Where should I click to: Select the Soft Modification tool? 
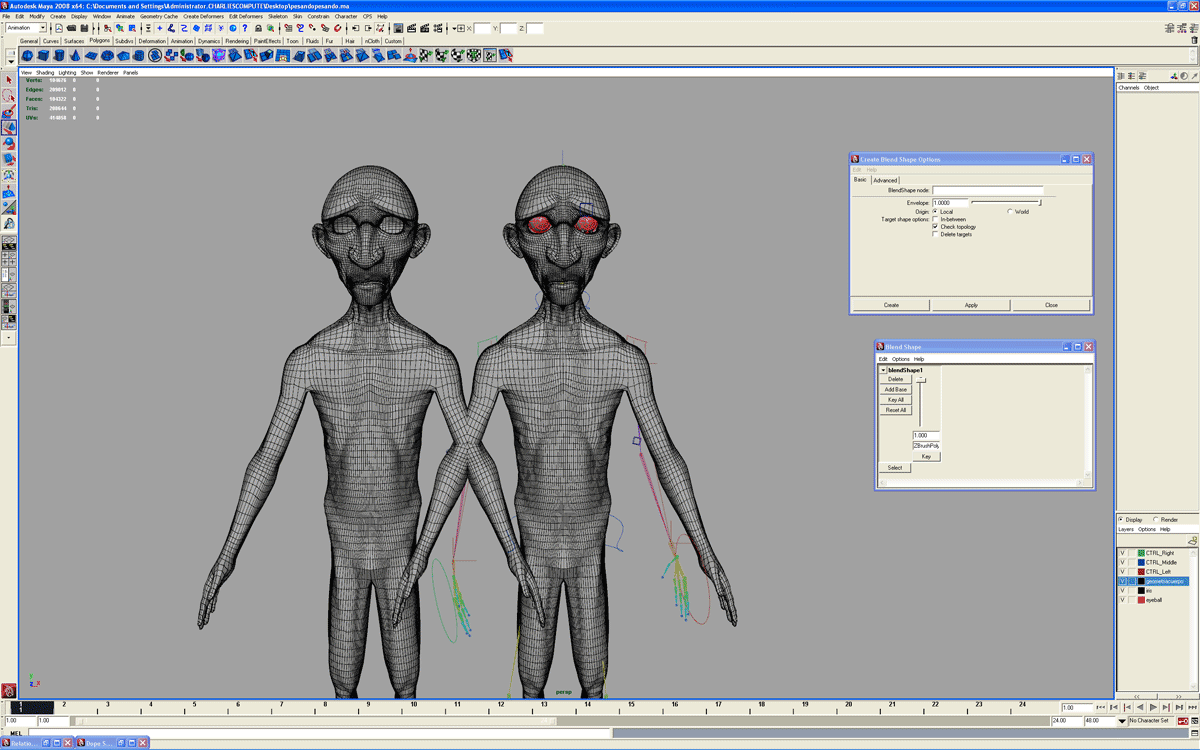9,191
